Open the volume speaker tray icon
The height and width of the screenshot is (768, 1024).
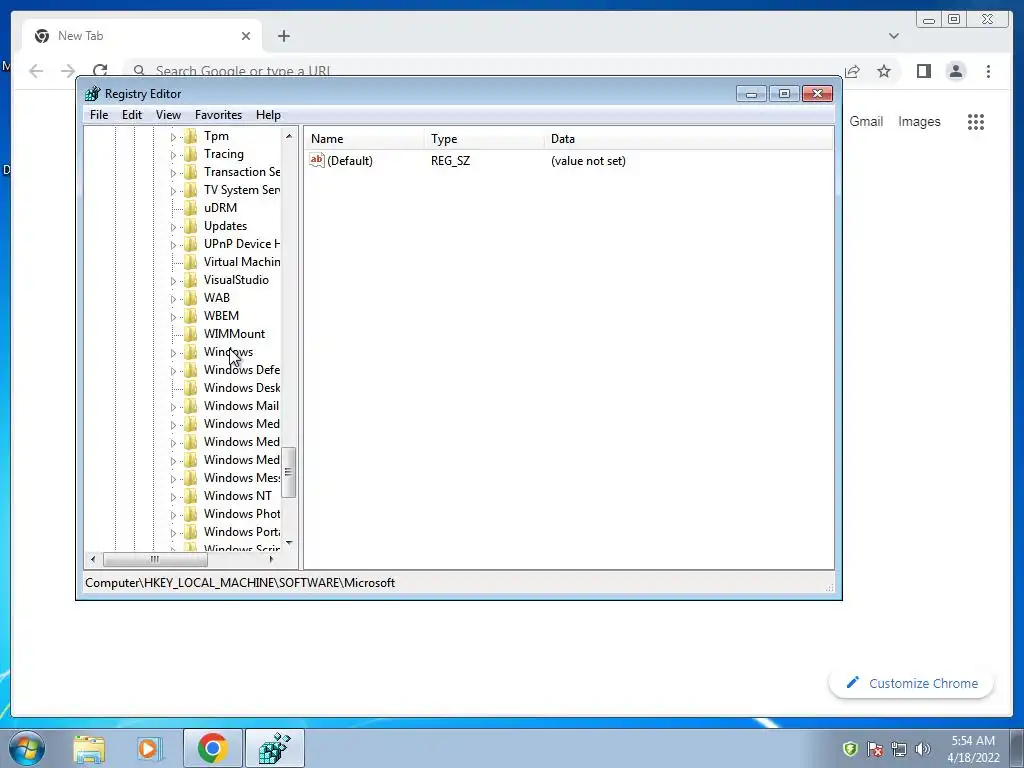point(923,749)
